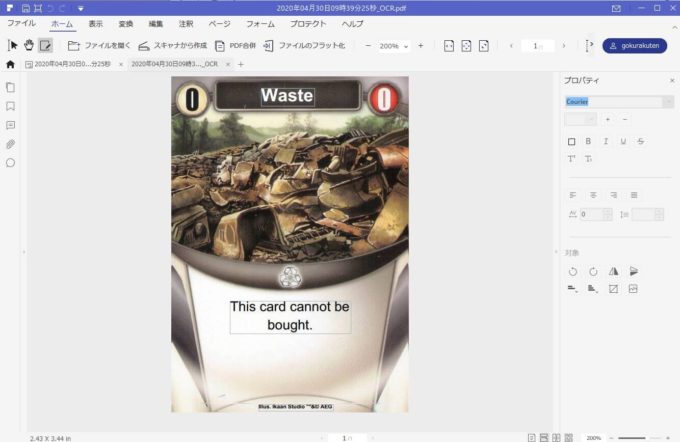Activate the hand pan tool
680x442 pixels.
(x=29, y=45)
